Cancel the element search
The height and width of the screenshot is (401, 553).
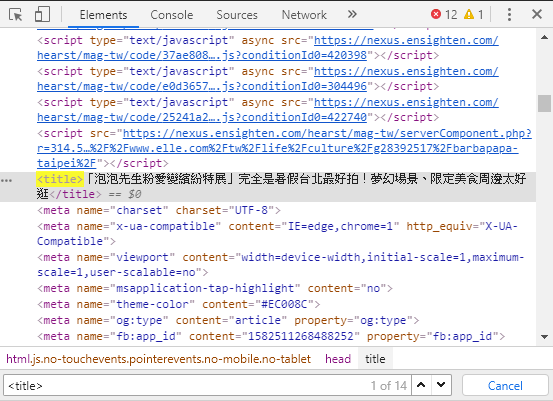[x=505, y=385]
